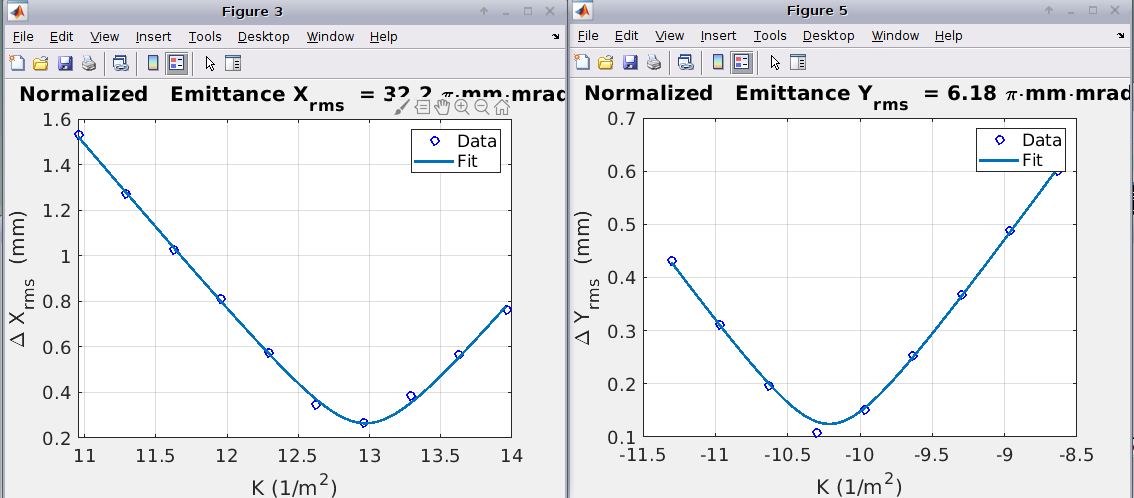Screen dimensions: 1134x498
Task: Select the pan hand tool above Figure 3 axes
Action: [x=442, y=107]
